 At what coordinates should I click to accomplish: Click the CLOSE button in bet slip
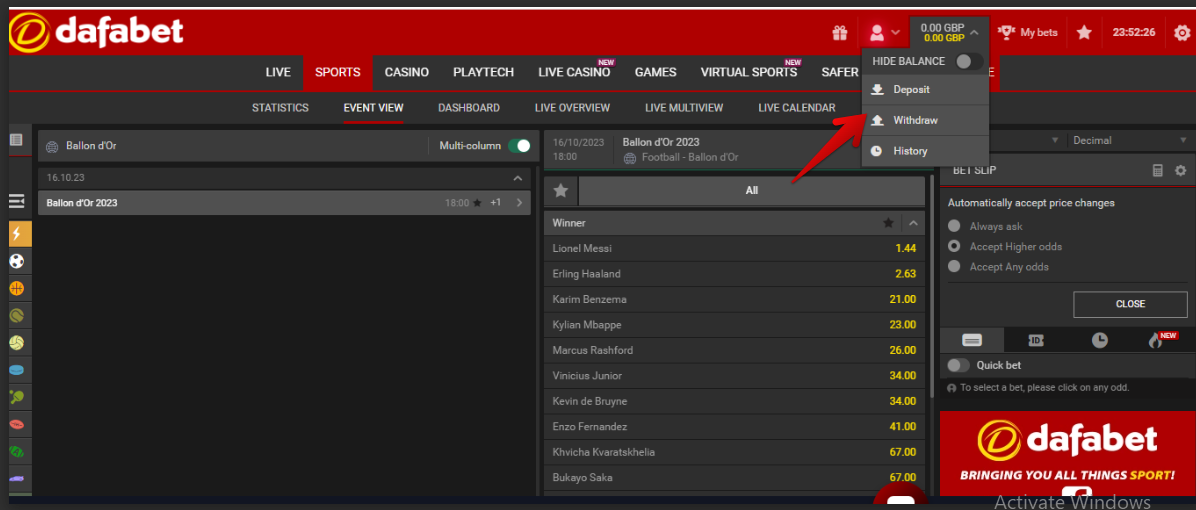1130,303
